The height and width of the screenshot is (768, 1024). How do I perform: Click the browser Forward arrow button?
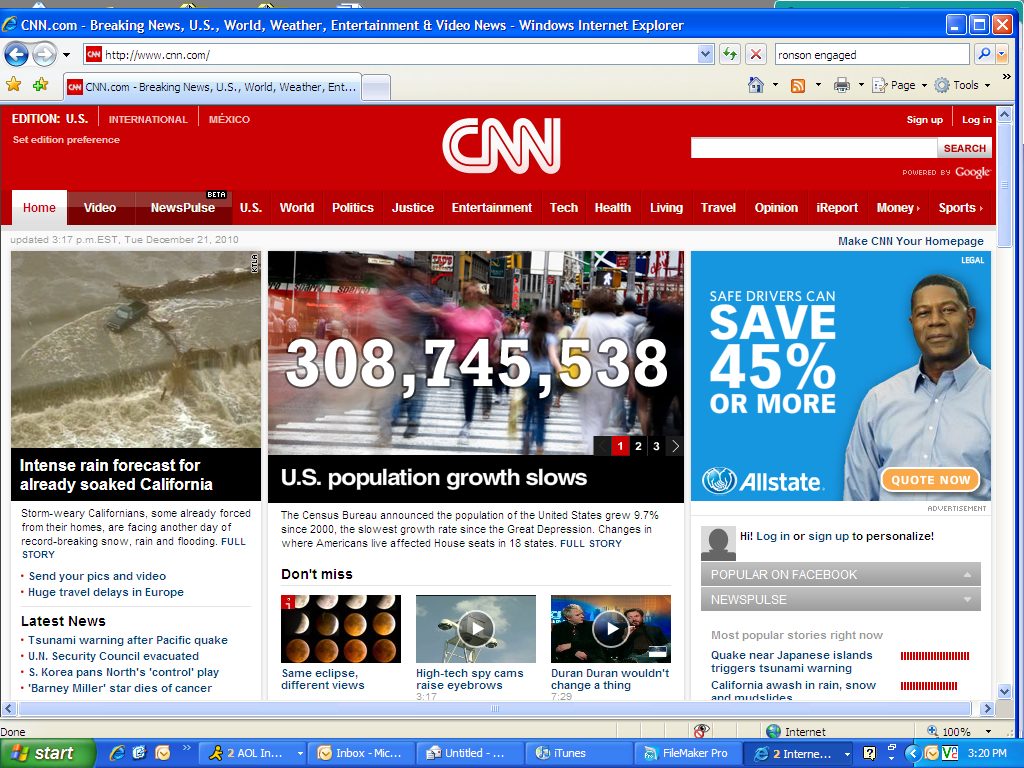click(44, 54)
